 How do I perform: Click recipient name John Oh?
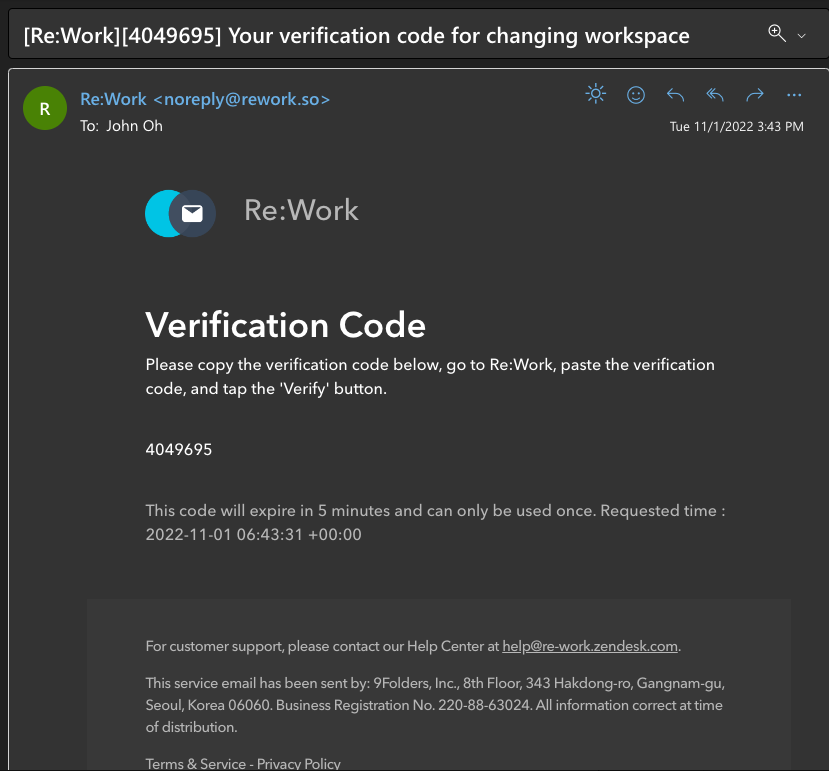(x=134, y=126)
